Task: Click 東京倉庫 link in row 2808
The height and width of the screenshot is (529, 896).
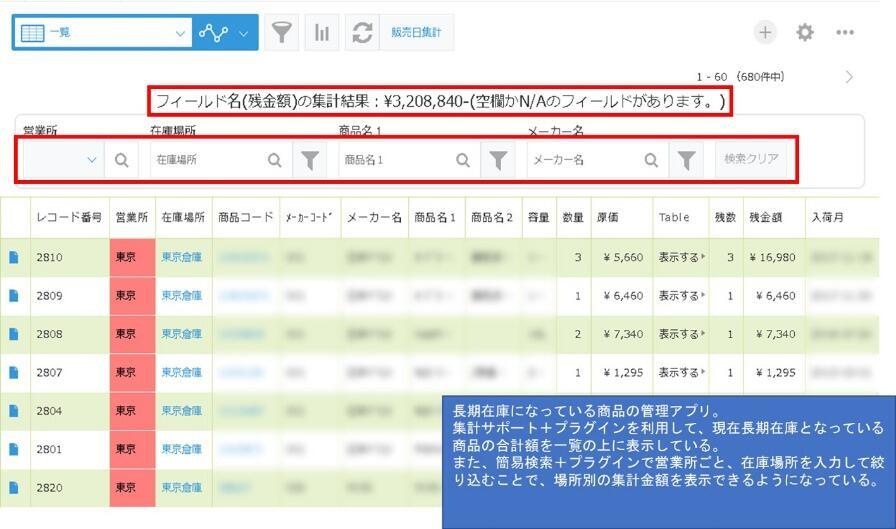Action: [182, 334]
